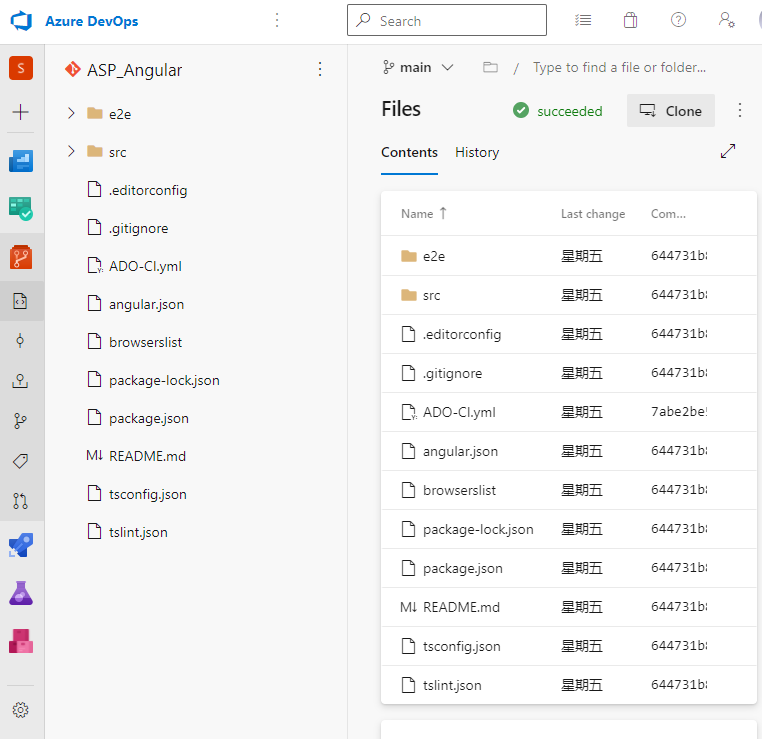Sort by Name column header
Image resolution: width=762 pixels, height=739 pixels.
tap(423, 214)
